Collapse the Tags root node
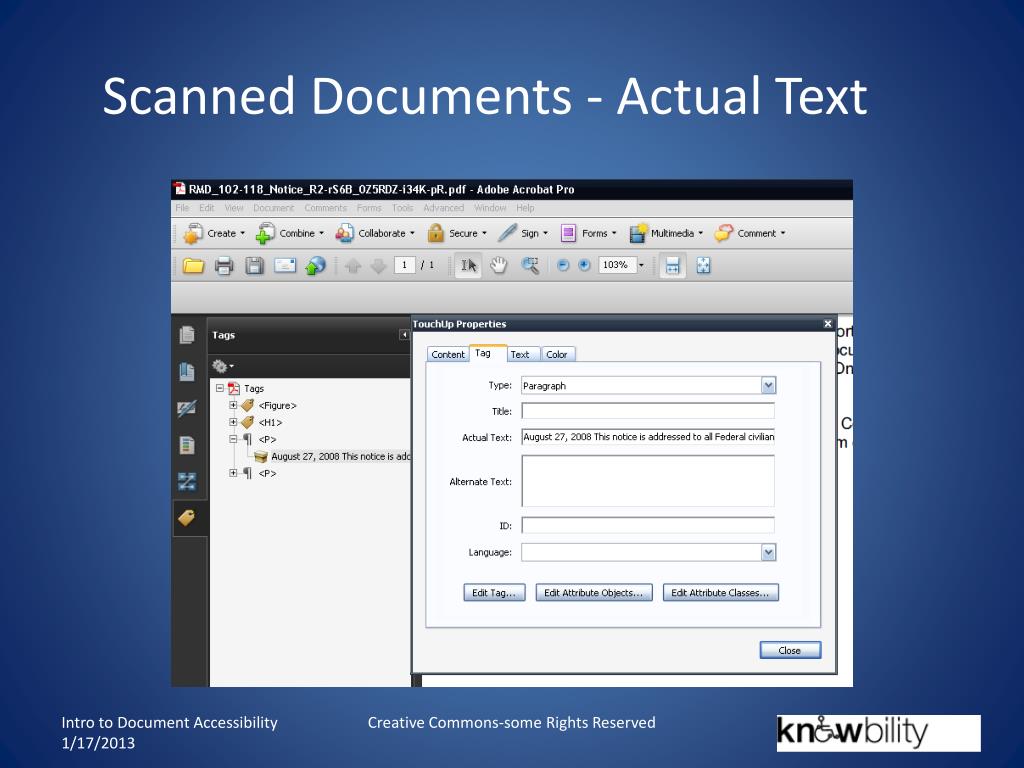 click(x=220, y=388)
